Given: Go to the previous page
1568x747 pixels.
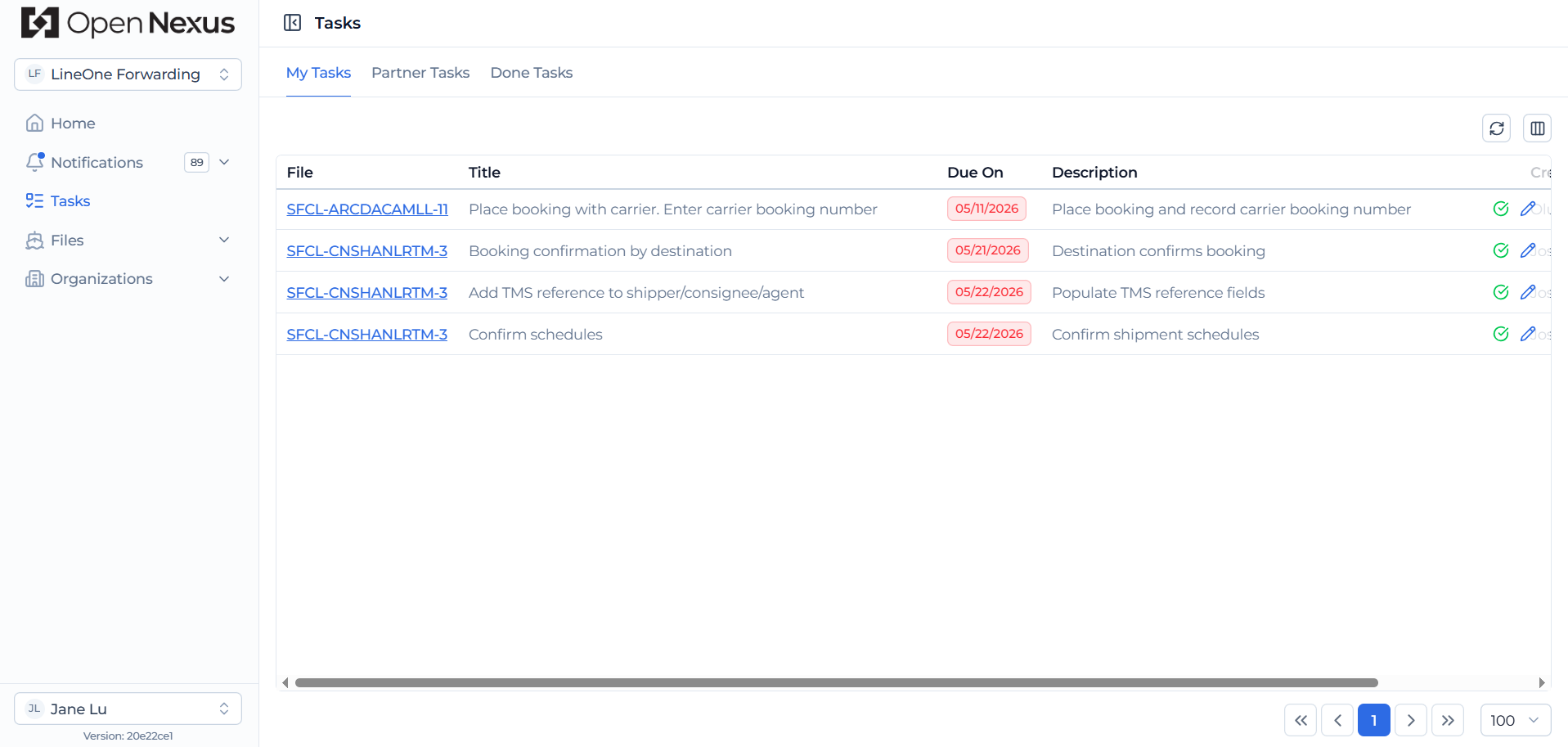Looking at the screenshot, I should pyautogui.click(x=1337, y=720).
